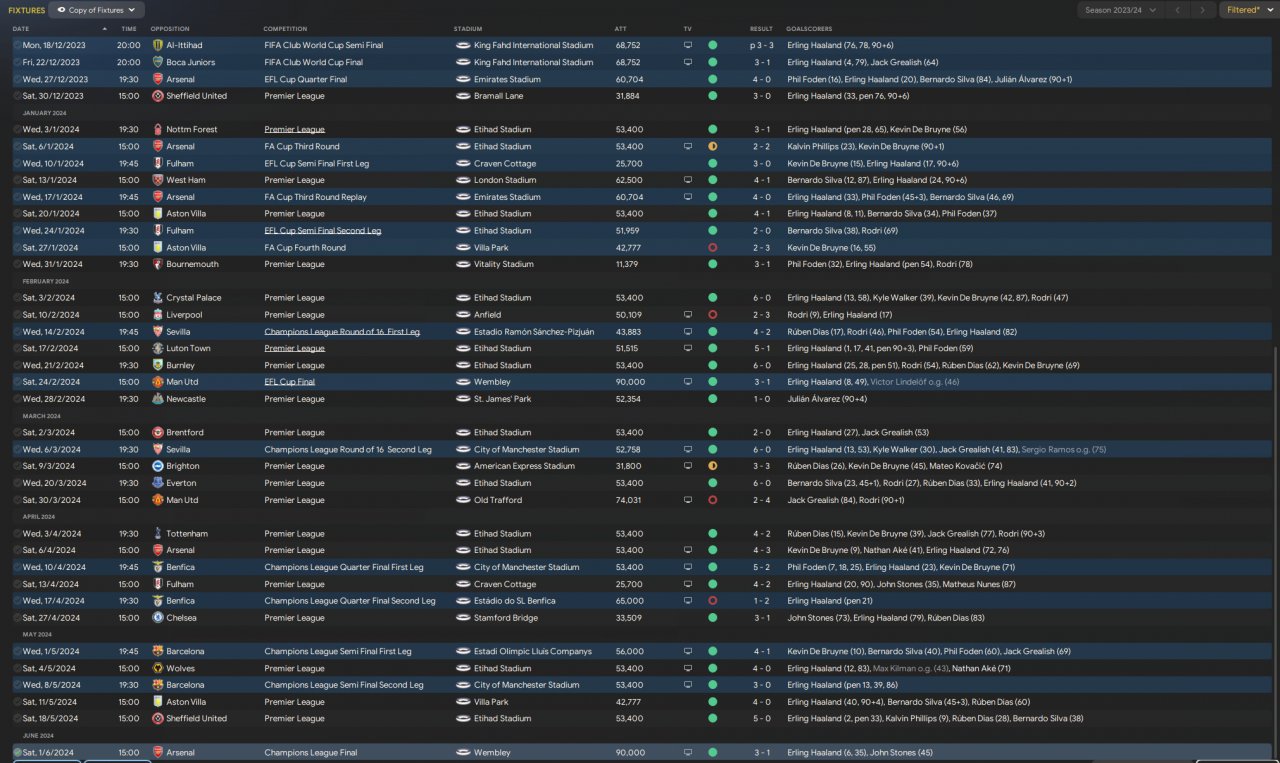Click the 11,379 attendance figure
Viewport: 1280px width, 763px height.
point(628,264)
